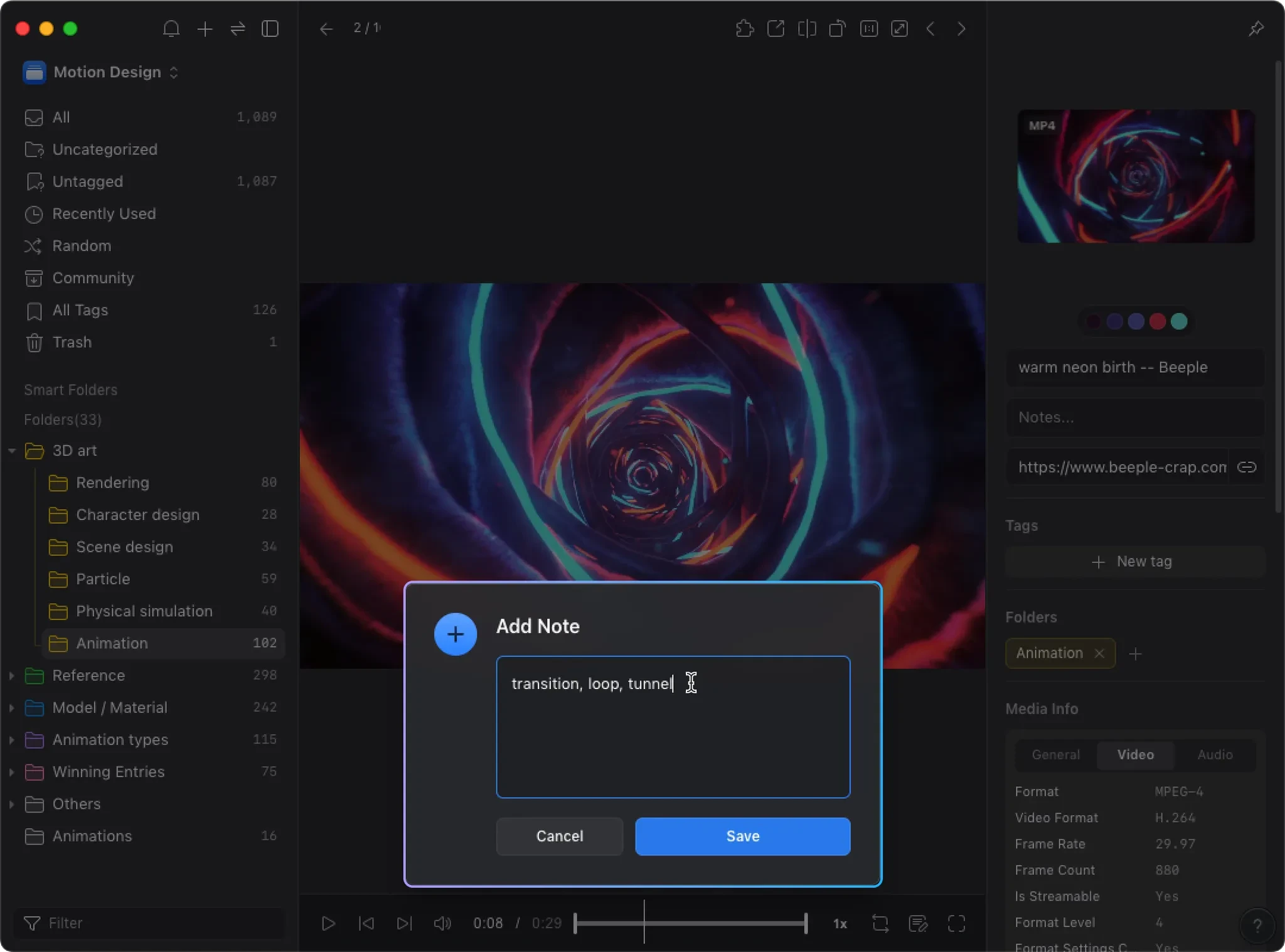Select the Physical simulation folder
Screen dimensions: 1285x952
[163, 611]
